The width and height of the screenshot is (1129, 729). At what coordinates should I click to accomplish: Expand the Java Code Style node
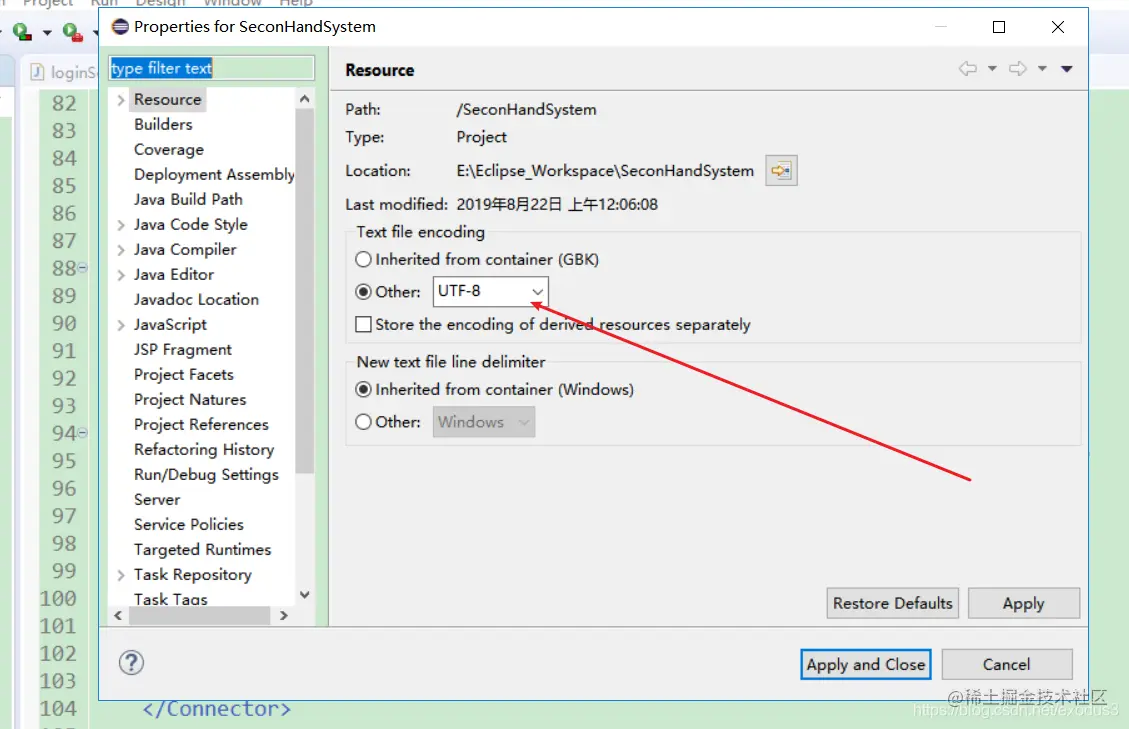121,225
